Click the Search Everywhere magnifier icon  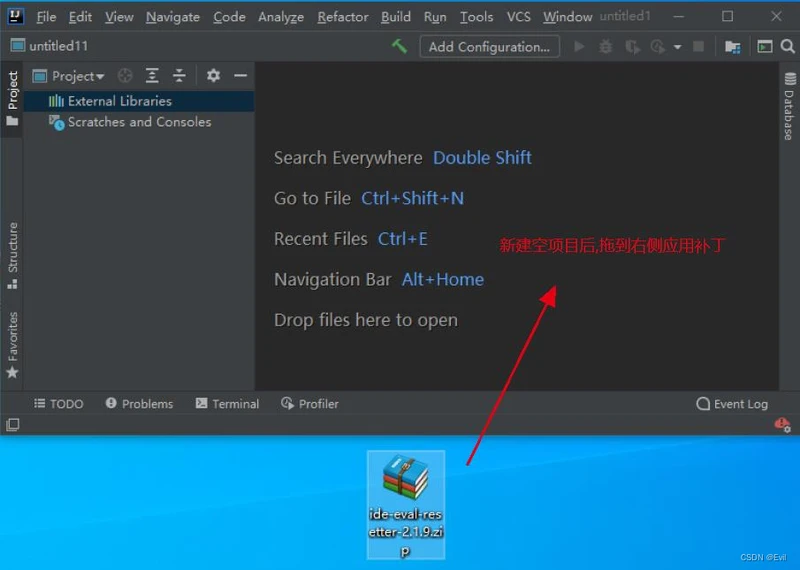point(788,46)
